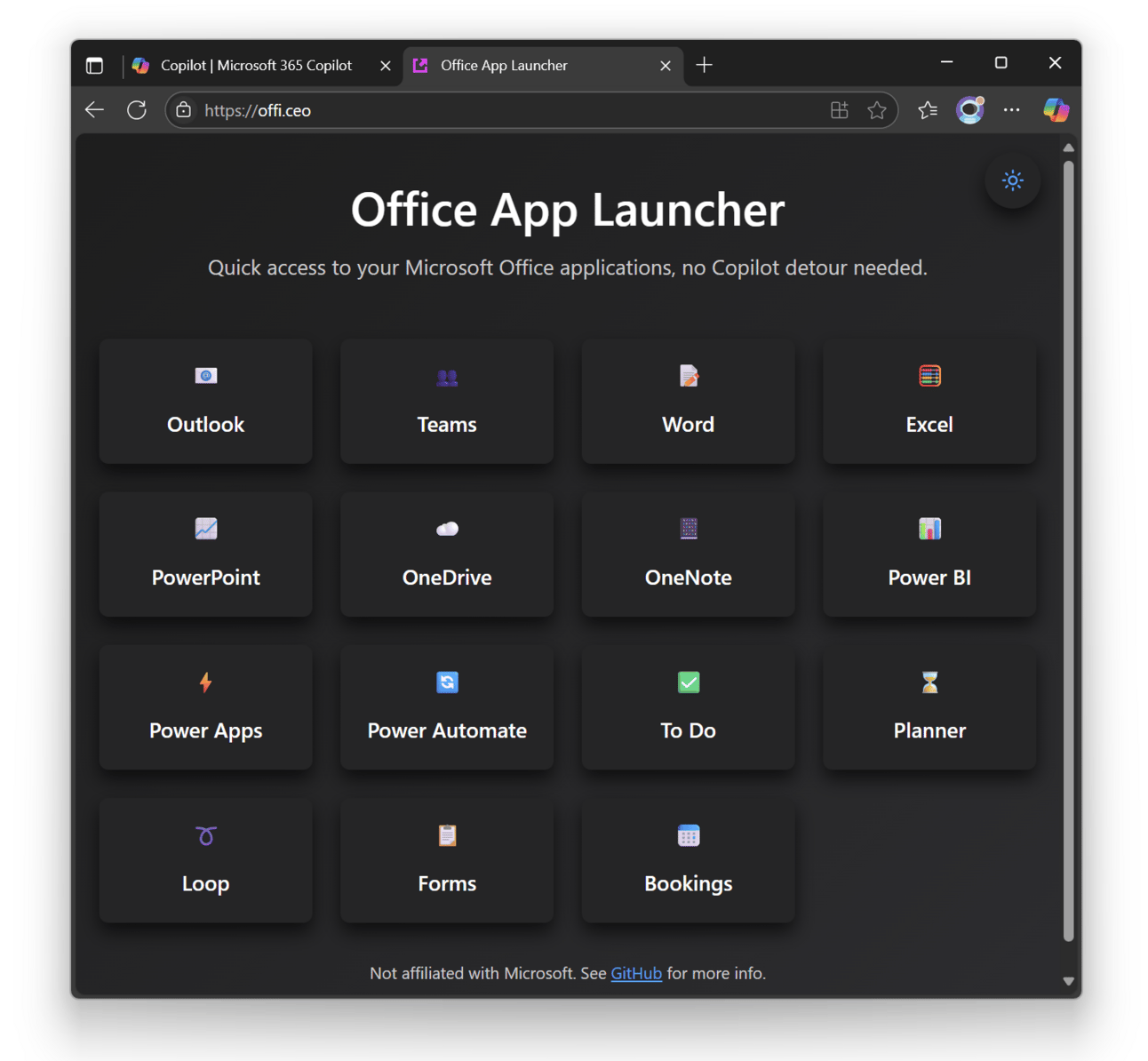Add page to favorites star icon
1148x1061 pixels.
(877, 110)
